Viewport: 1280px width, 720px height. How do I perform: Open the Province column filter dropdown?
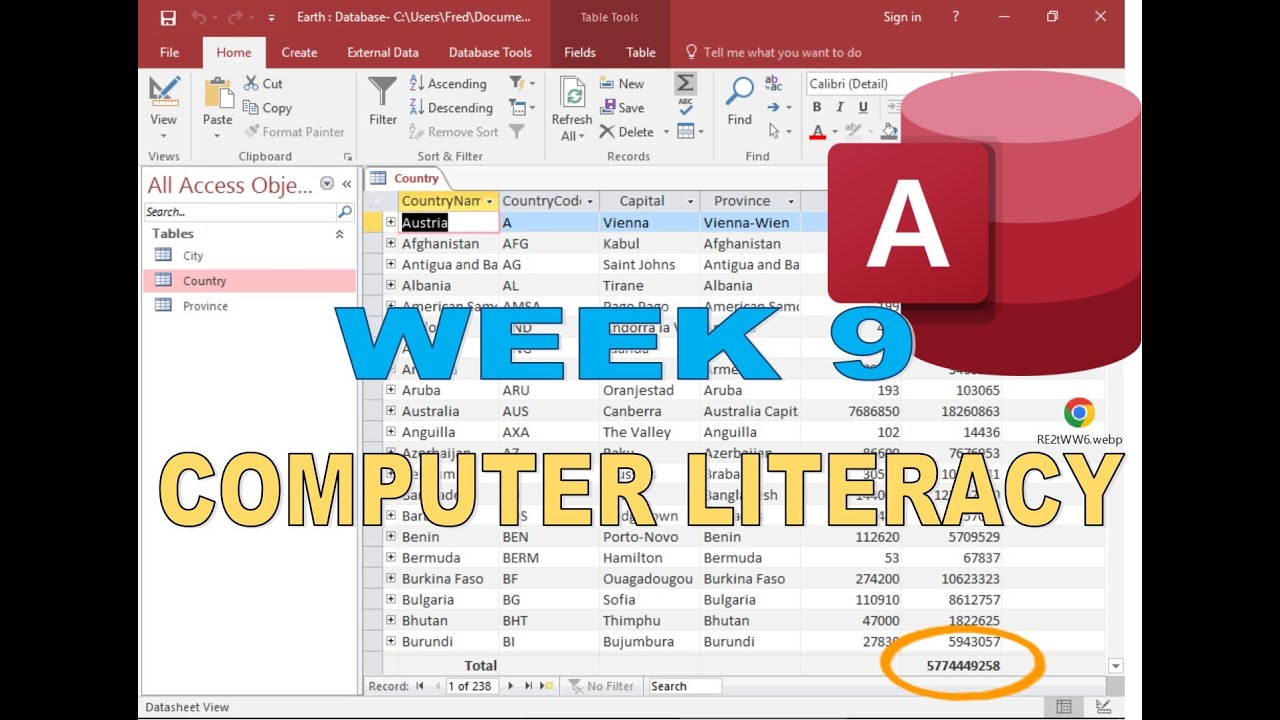791,202
